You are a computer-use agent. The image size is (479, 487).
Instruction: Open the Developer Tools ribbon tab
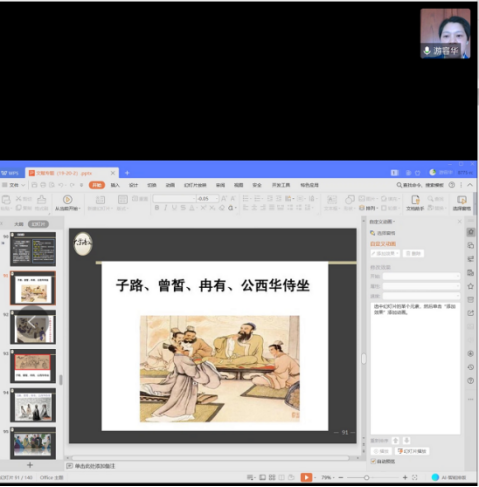pos(281,185)
